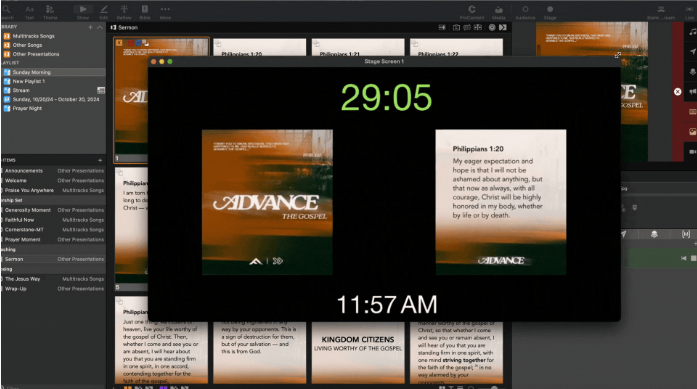Click the skip-to-start icon in green bar

click(x=684, y=258)
